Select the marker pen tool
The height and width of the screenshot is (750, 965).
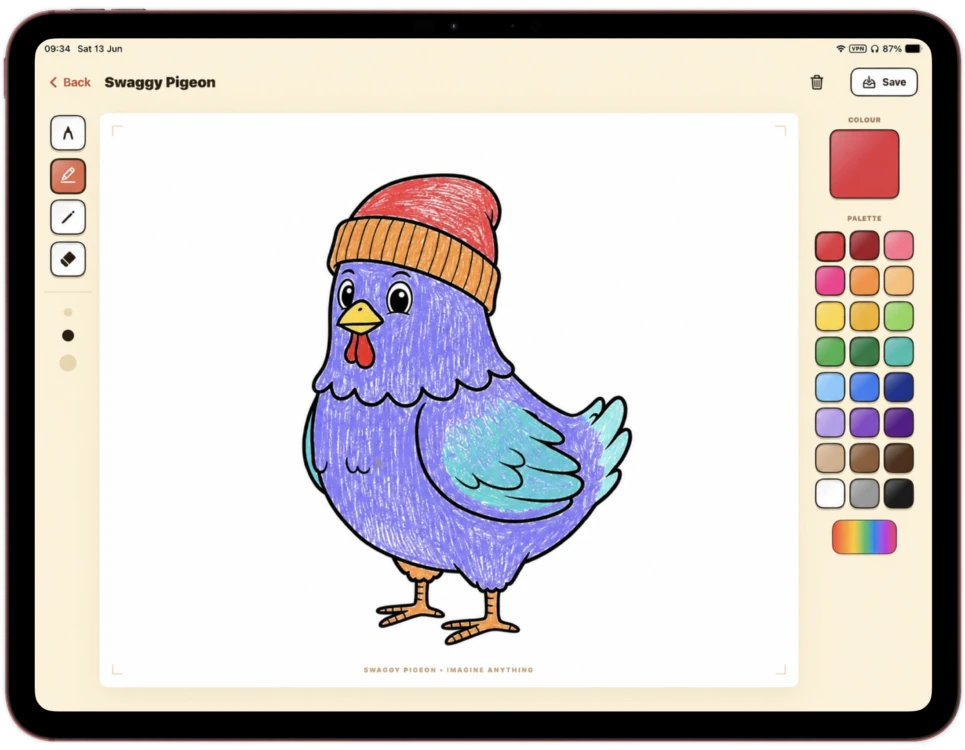point(68,133)
